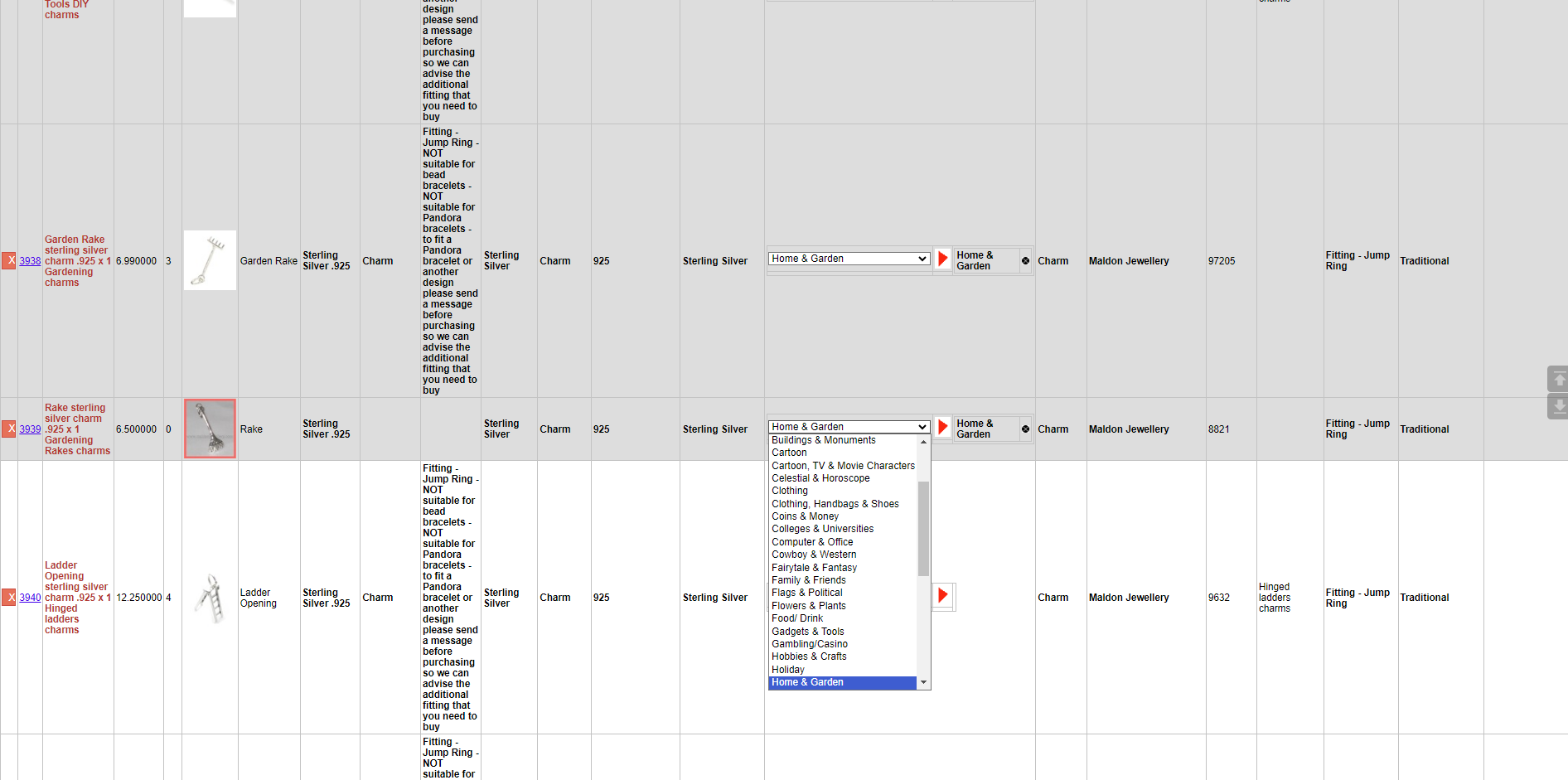Click the 'Hinged ladders charms' cell
This screenshot has width=1568, height=780.
pos(1275,598)
